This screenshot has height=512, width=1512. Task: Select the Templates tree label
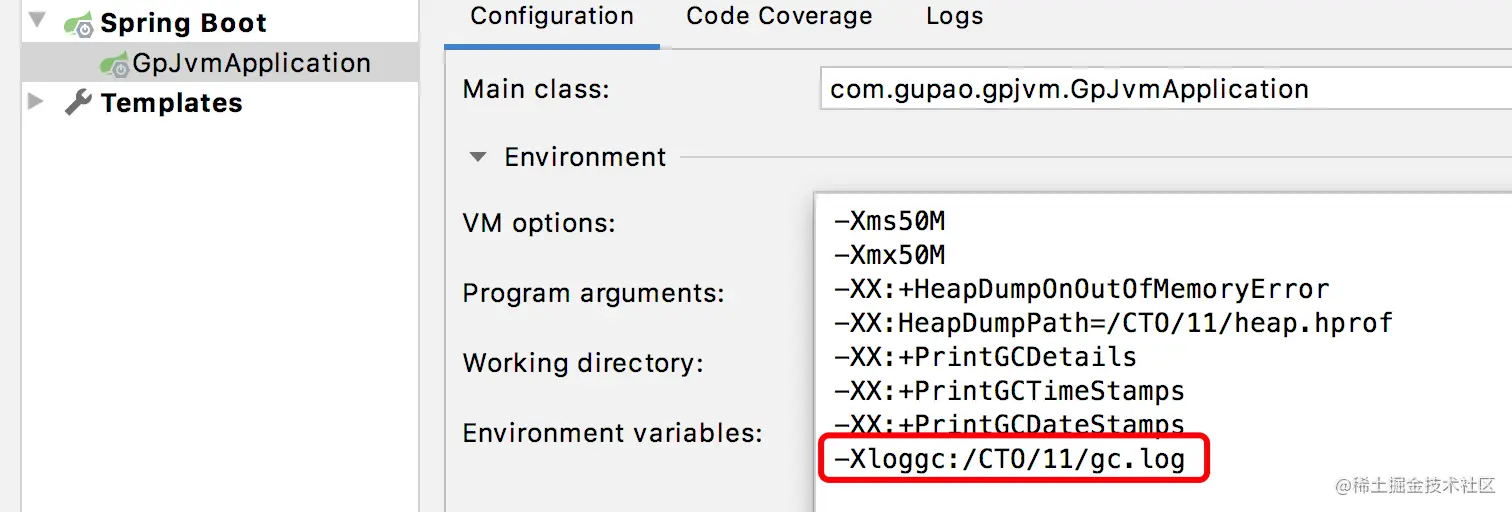171,103
